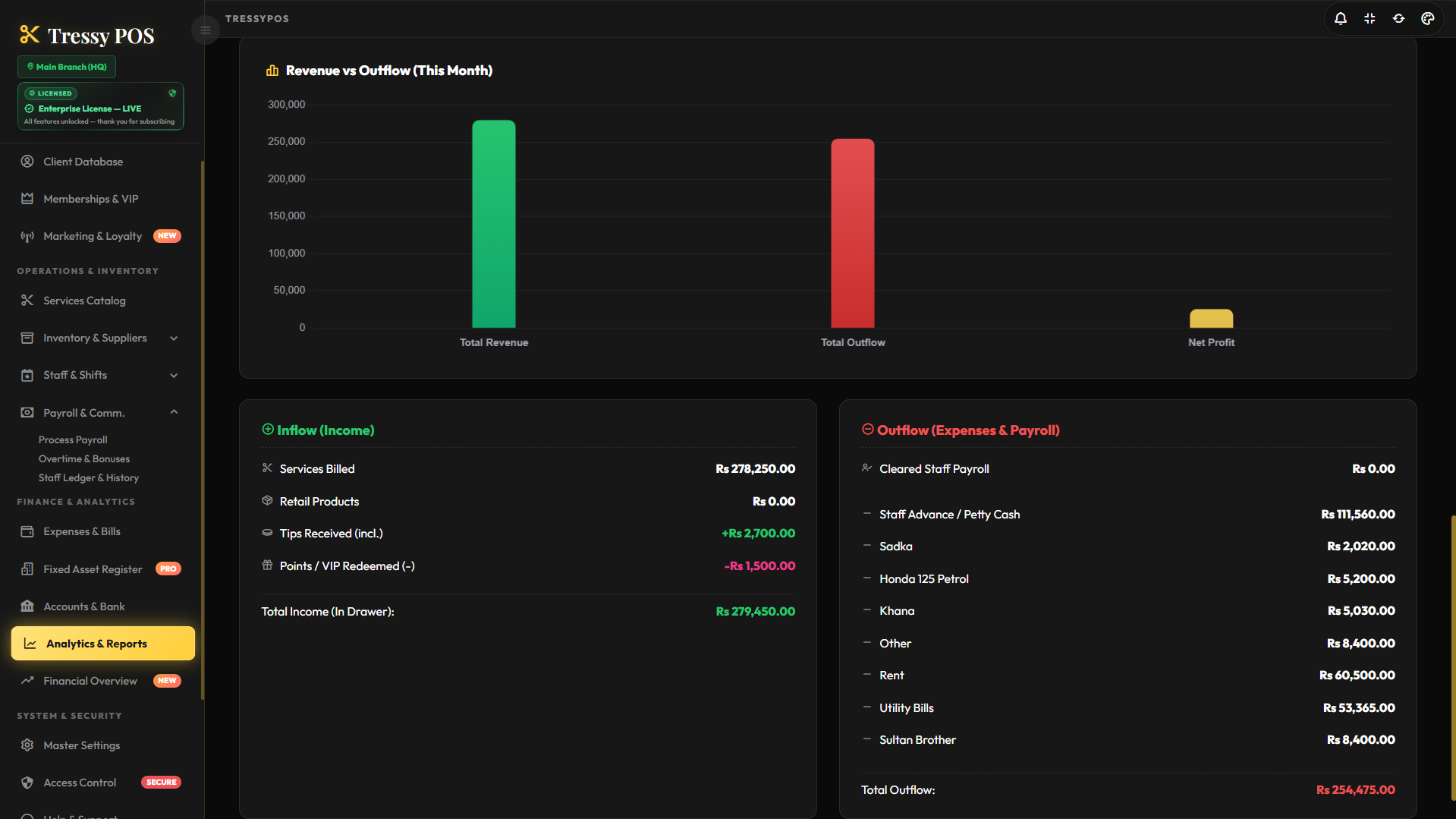Click the Rent Rs 60,500.00 amount
1456x819 pixels.
pyautogui.click(x=1357, y=676)
